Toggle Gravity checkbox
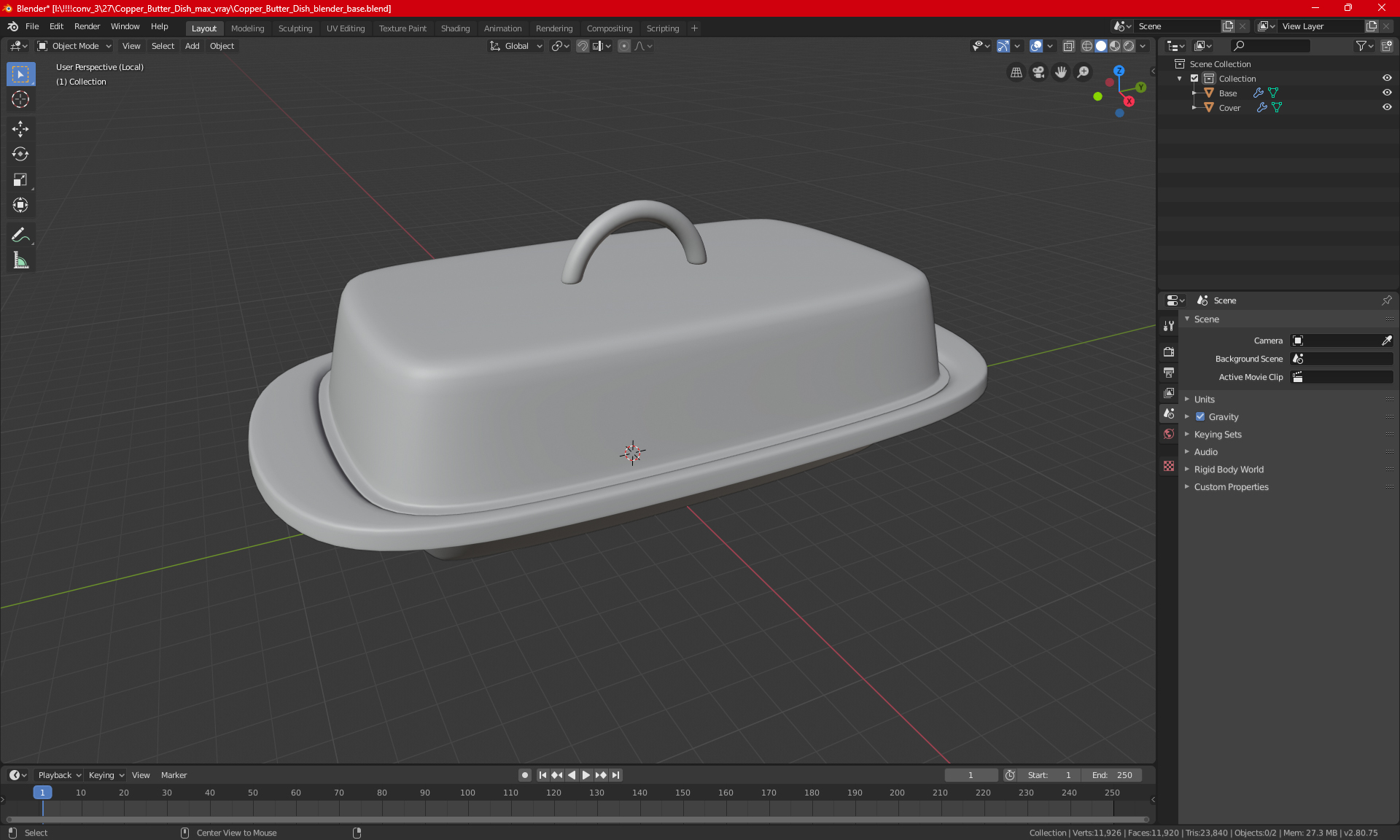 [x=1200, y=417]
